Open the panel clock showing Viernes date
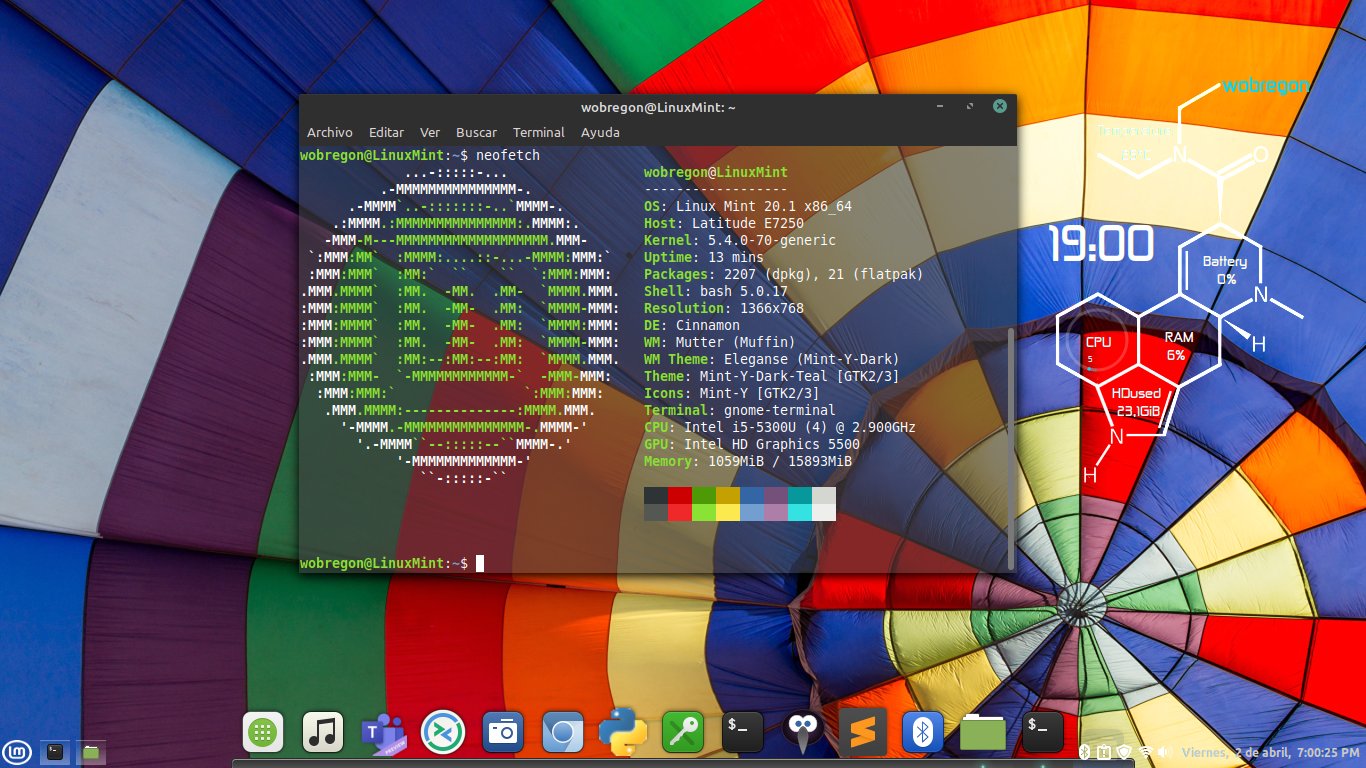The width and height of the screenshot is (1366, 768). 1268,752
